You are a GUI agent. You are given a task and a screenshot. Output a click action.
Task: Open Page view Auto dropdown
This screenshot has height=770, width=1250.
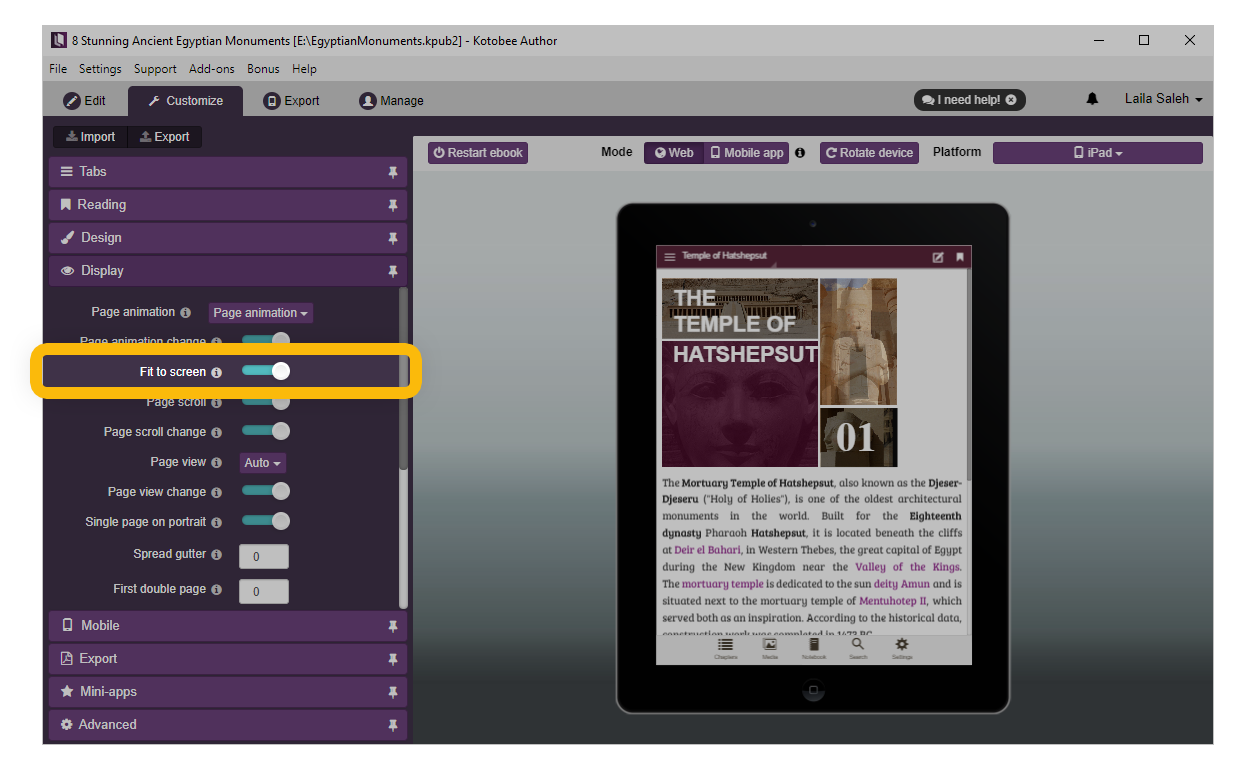(x=263, y=463)
